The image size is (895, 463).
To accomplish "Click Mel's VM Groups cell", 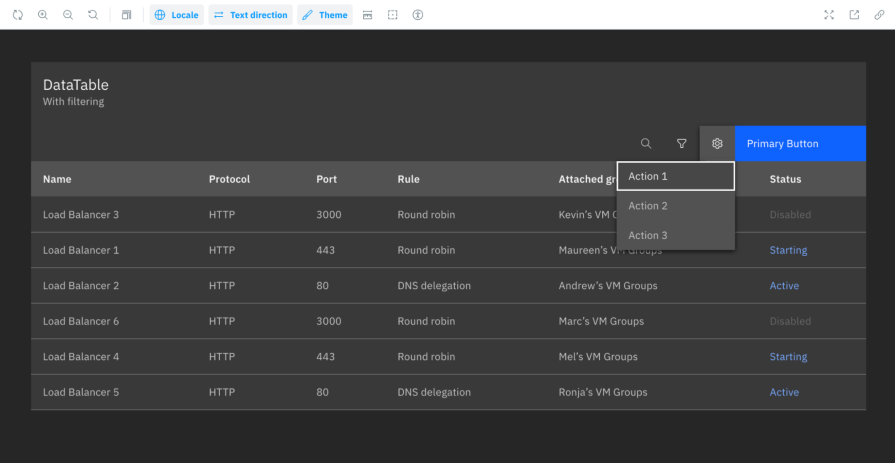I will click(598, 357).
